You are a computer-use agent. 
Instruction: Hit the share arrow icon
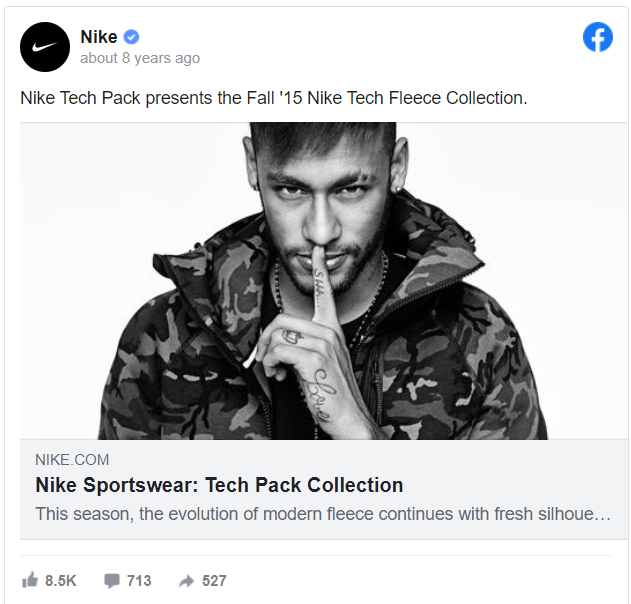pyautogui.click(x=186, y=580)
